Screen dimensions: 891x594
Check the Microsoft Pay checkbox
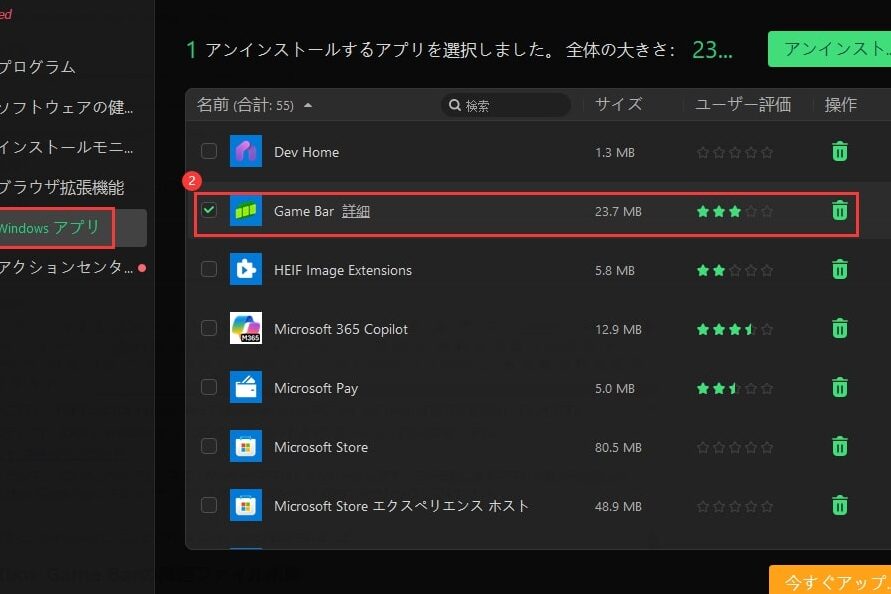(x=209, y=388)
